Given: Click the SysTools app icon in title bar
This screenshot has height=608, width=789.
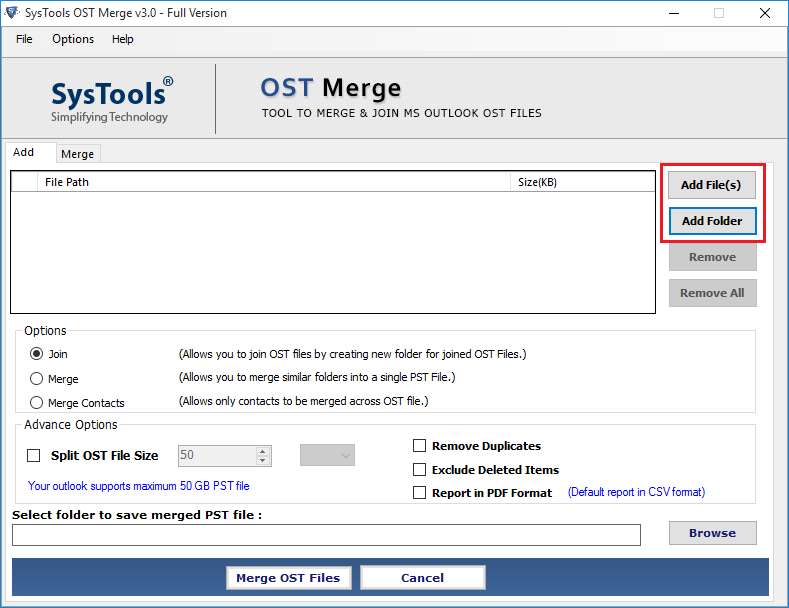Looking at the screenshot, I should 12,13.
